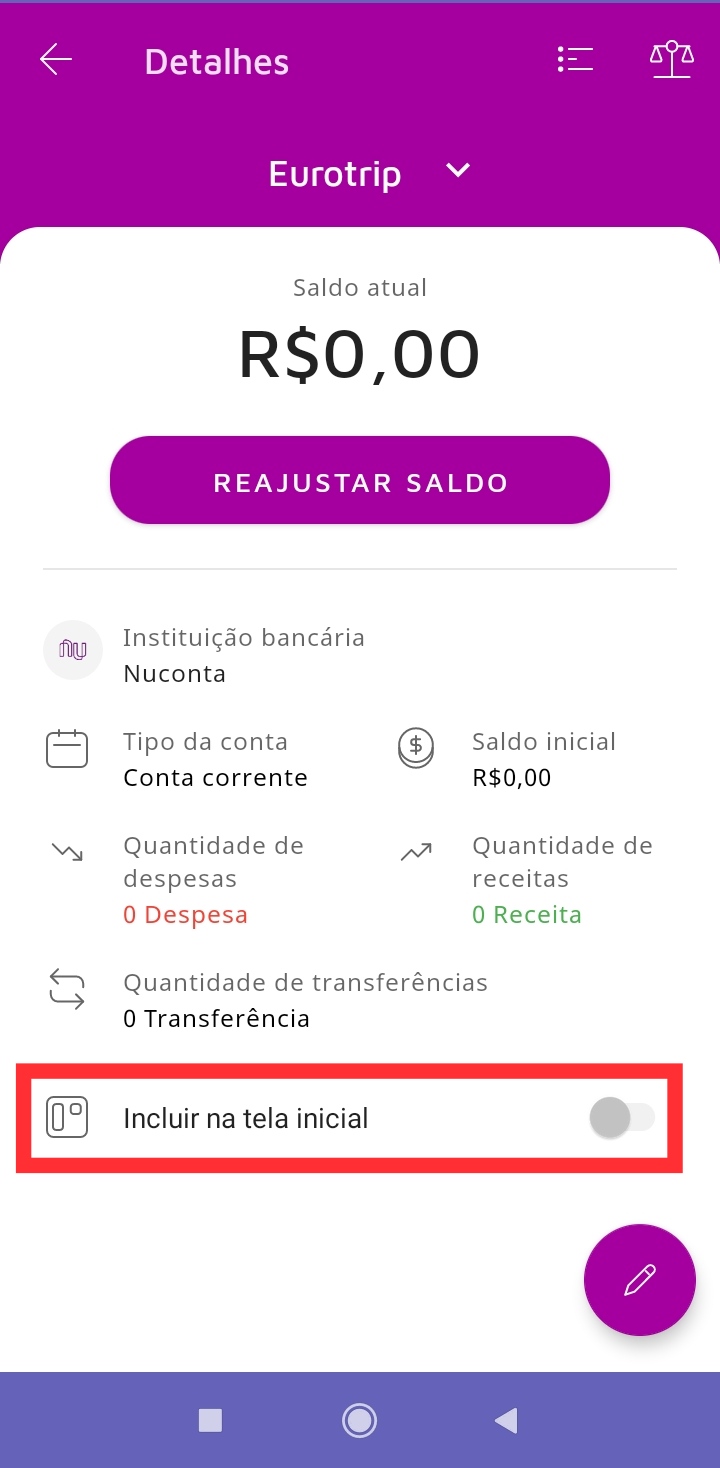Open the transactions list icon
The image size is (720, 1468).
575,61
